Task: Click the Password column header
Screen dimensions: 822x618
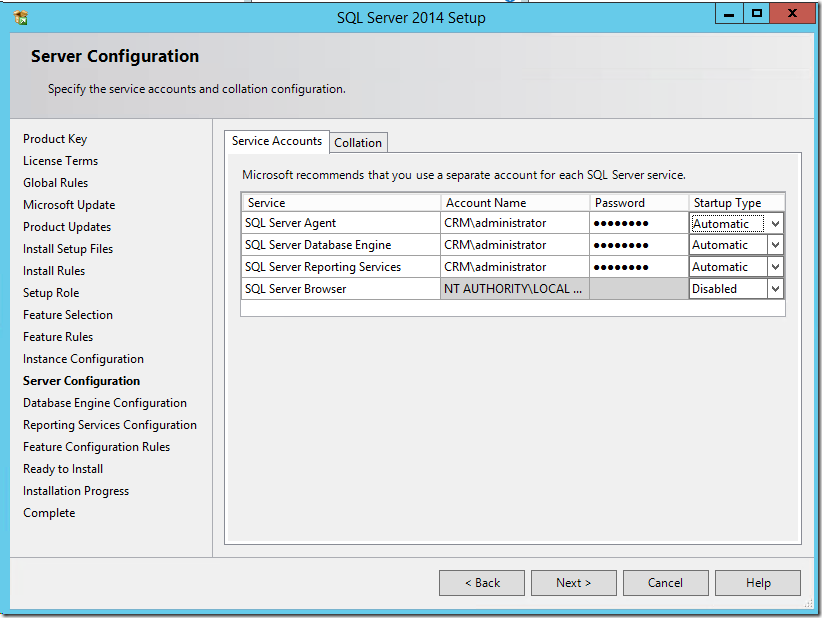Action: (x=639, y=203)
